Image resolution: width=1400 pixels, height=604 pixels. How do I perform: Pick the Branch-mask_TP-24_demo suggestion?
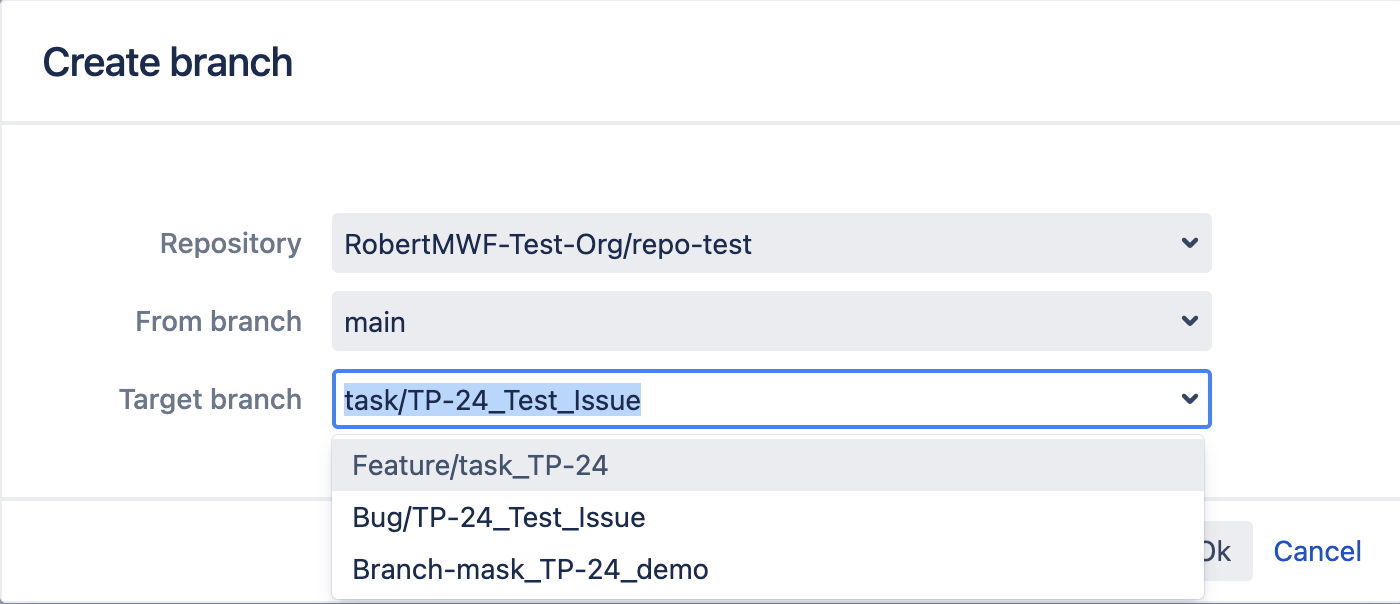pyautogui.click(x=530, y=570)
